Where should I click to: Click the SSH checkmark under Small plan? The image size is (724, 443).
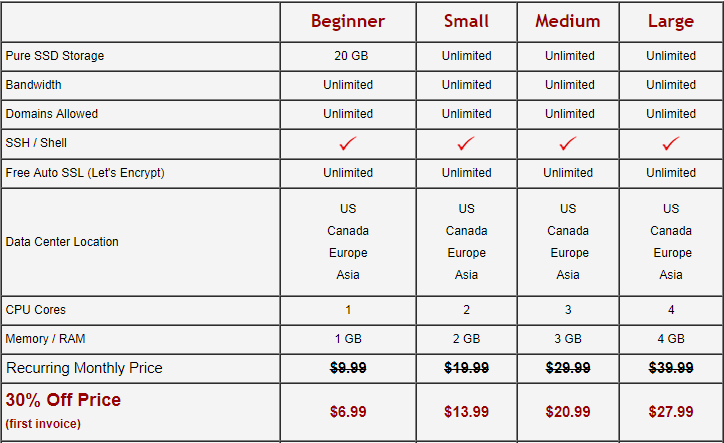466,143
